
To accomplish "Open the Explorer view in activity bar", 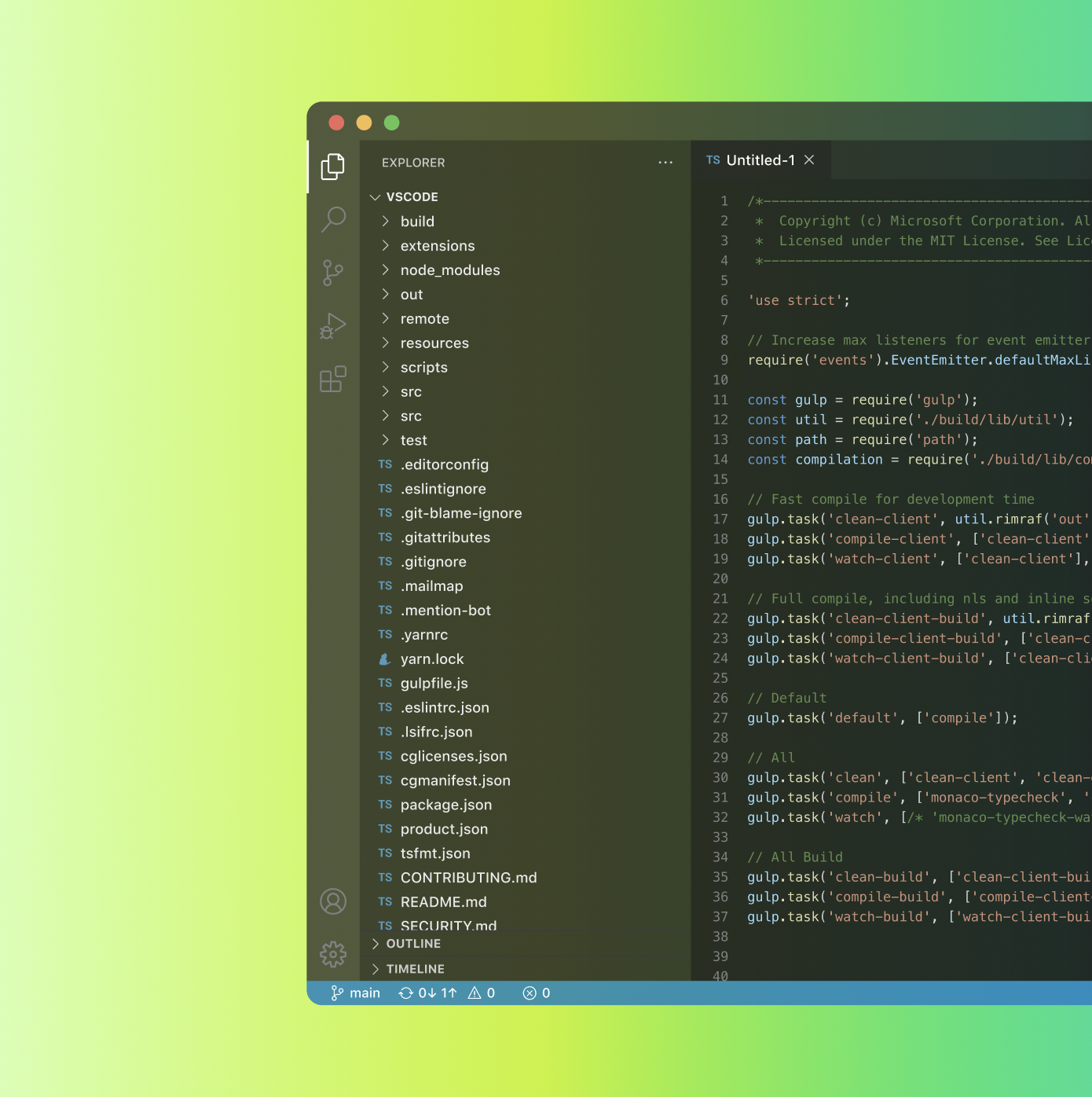I will [x=333, y=167].
